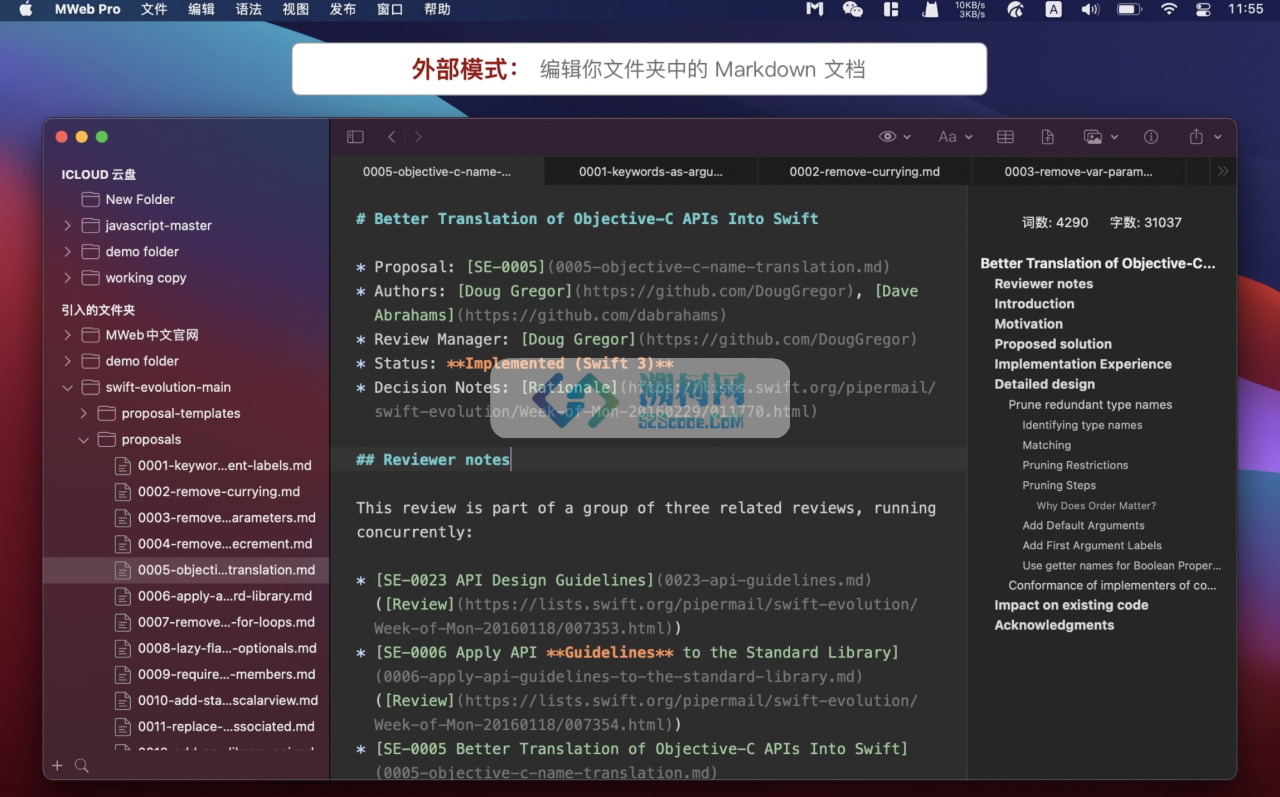Screen dimensions: 1280x797
Task: Click the MWeb menu bar icon
Action: (815, 9)
